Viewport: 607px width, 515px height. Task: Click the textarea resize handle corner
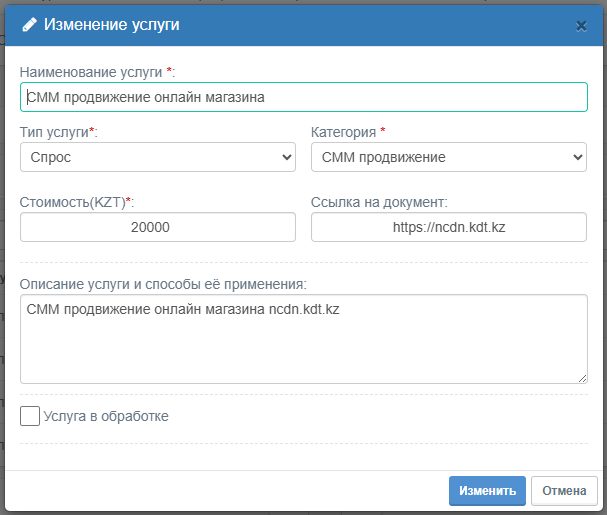[582, 379]
